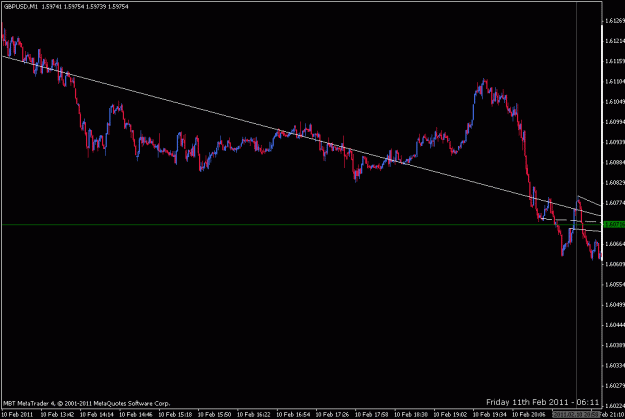Click the 1.61049 price axis label
The image size is (625, 419).
615,102
